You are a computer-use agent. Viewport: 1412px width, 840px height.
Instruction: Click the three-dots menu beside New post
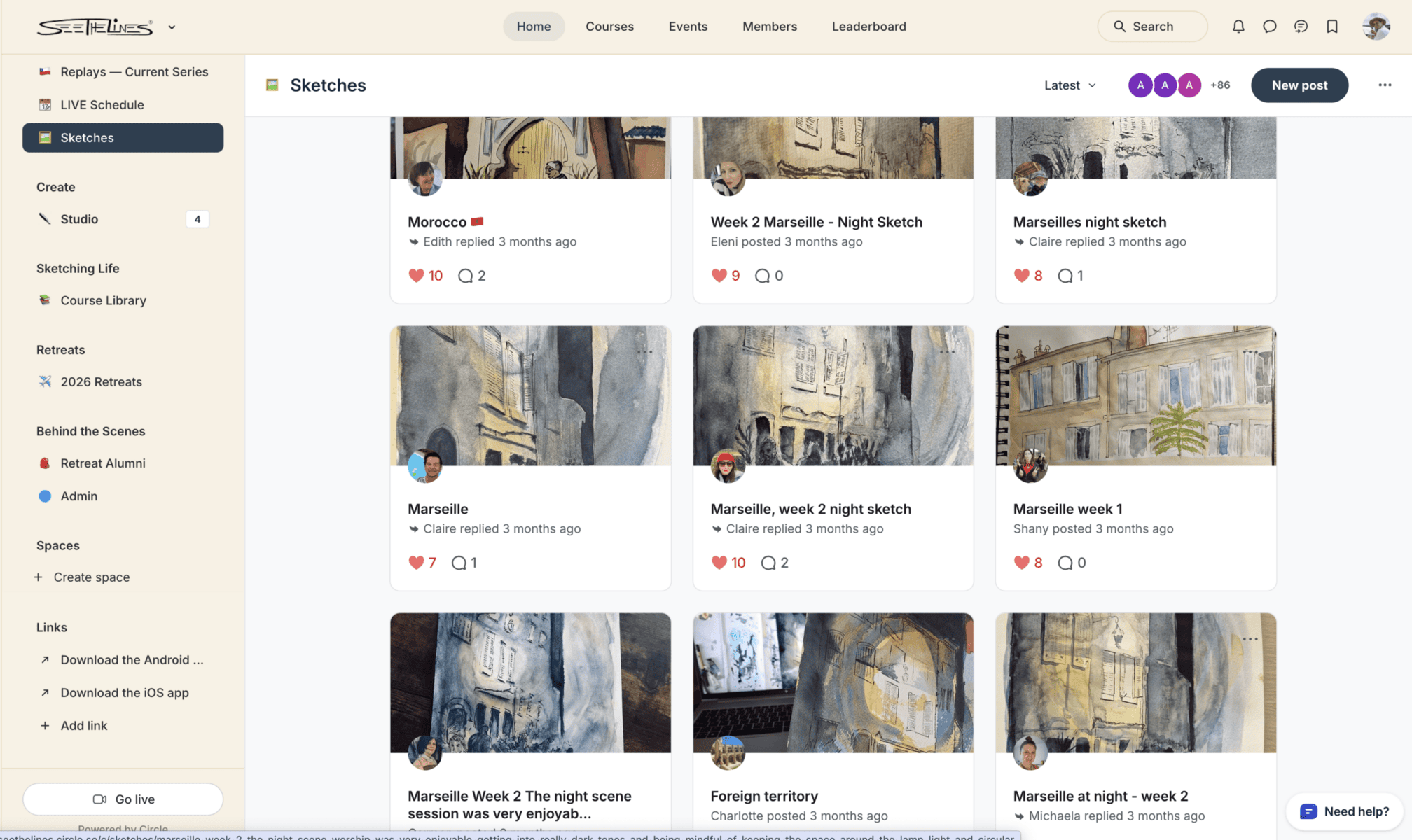click(1385, 85)
